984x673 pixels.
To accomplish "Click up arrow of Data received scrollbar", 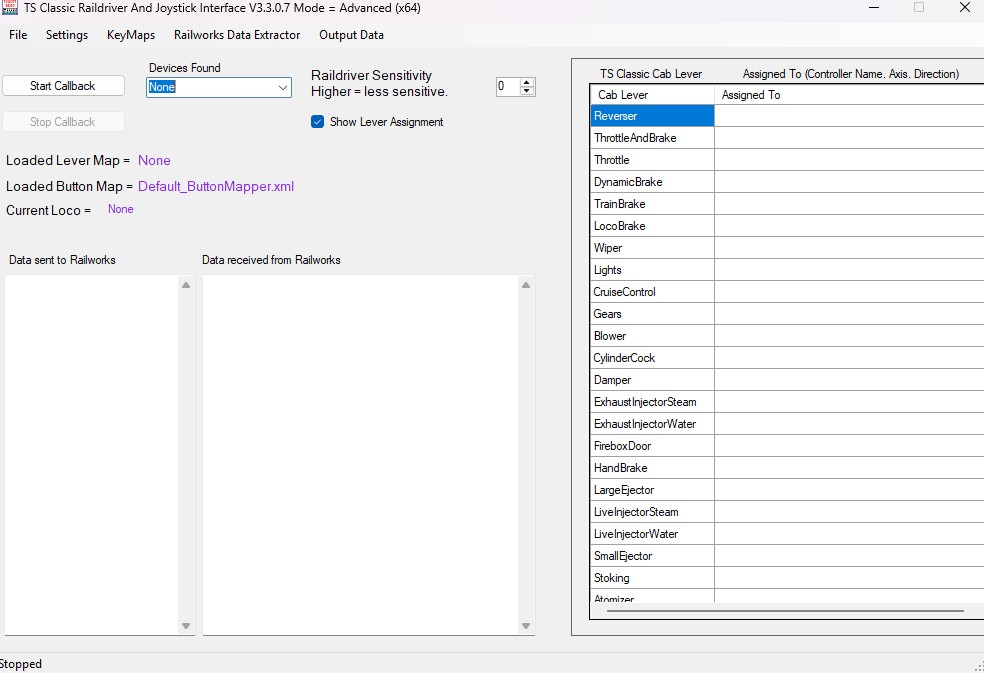I will click(x=526, y=285).
